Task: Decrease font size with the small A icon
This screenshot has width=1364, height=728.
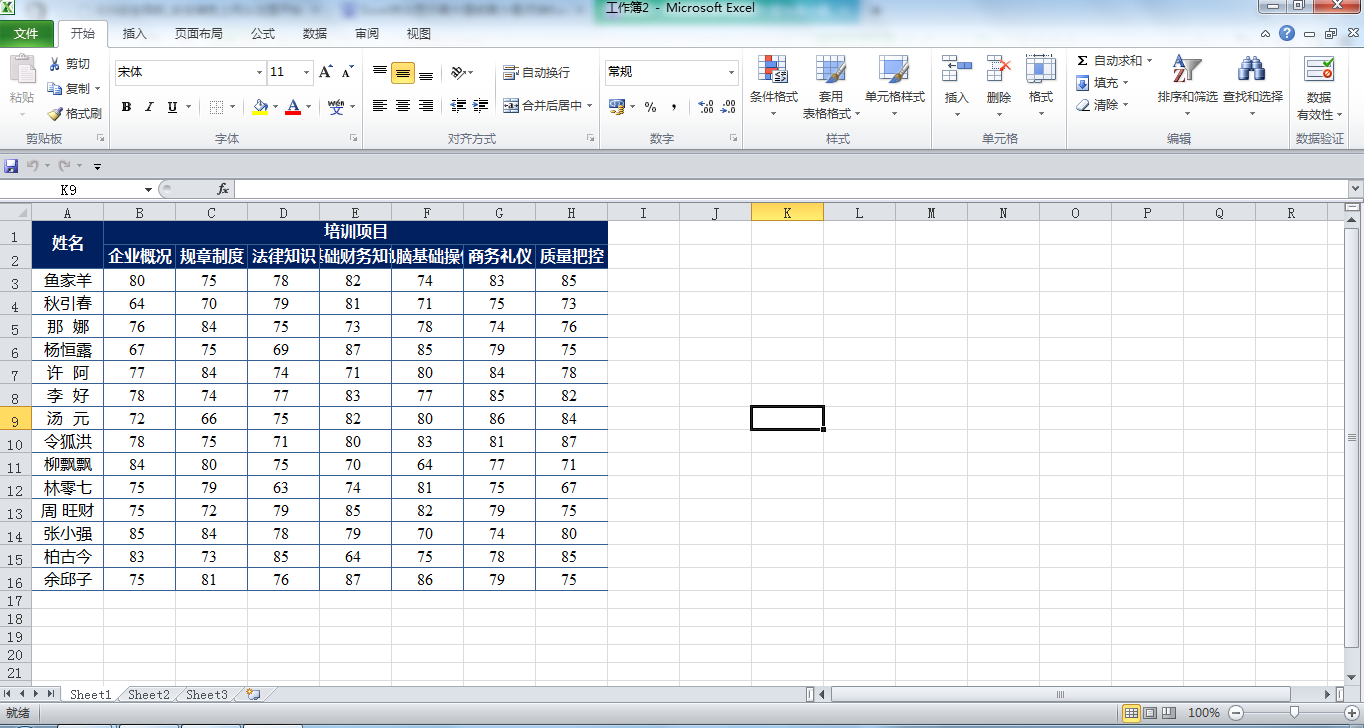Action: click(347, 72)
